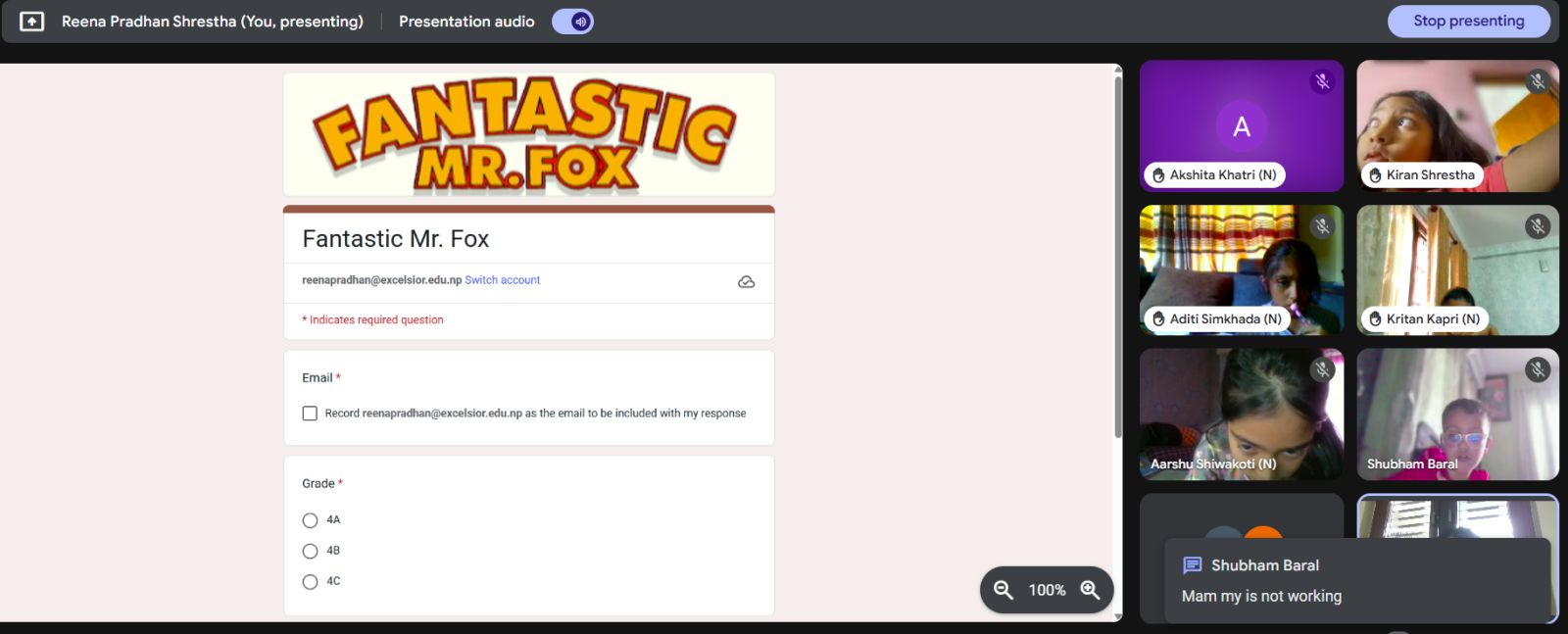This screenshot has width=1568, height=634.
Task: Select the 4C grade option
Action: [310, 582]
